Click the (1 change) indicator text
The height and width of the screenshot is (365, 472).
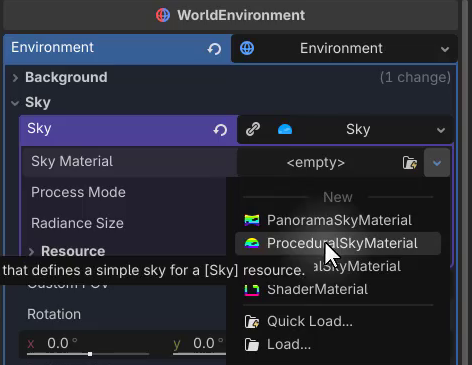[415, 78]
